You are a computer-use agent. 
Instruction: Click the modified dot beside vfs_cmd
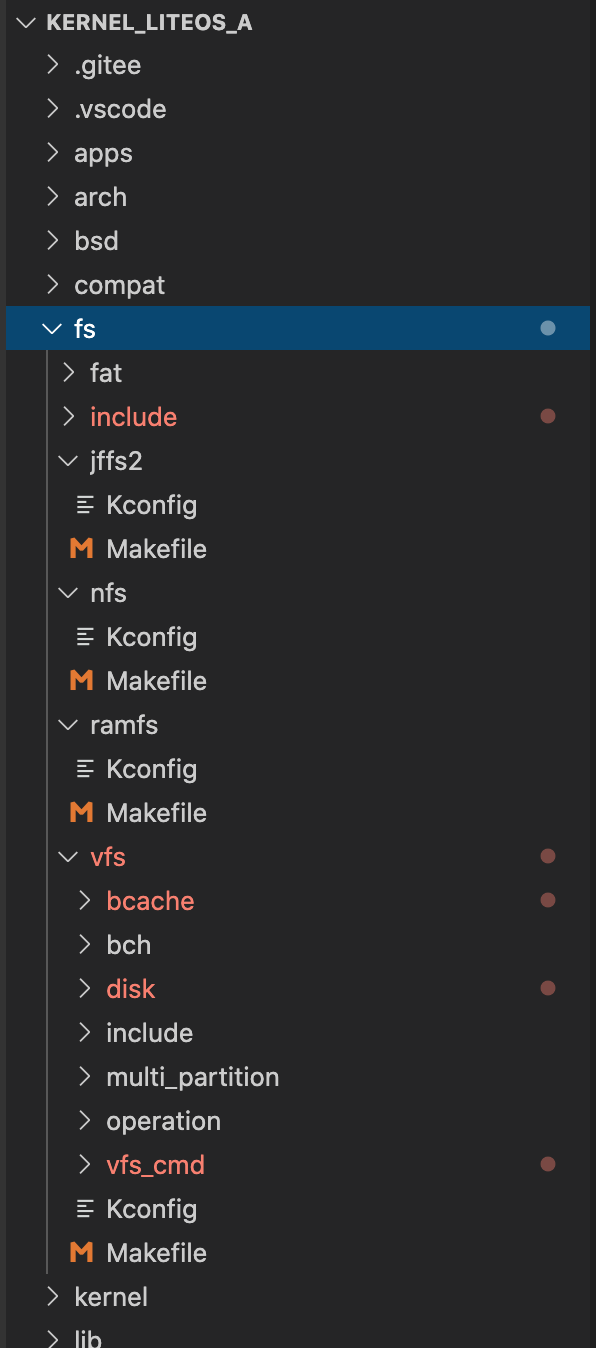548,1164
